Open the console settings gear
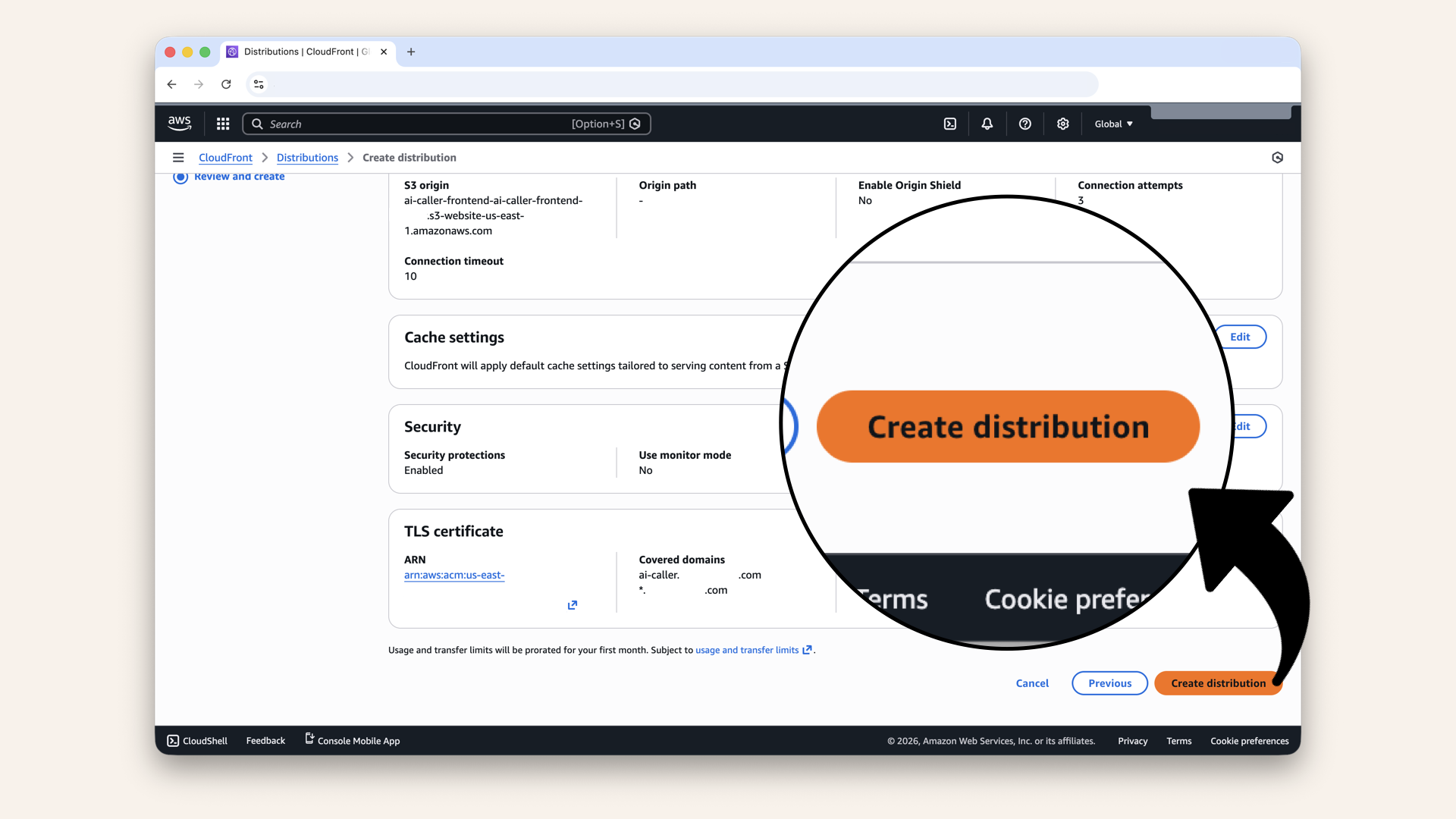The width and height of the screenshot is (1456, 819). click(x=1062, y=124)
